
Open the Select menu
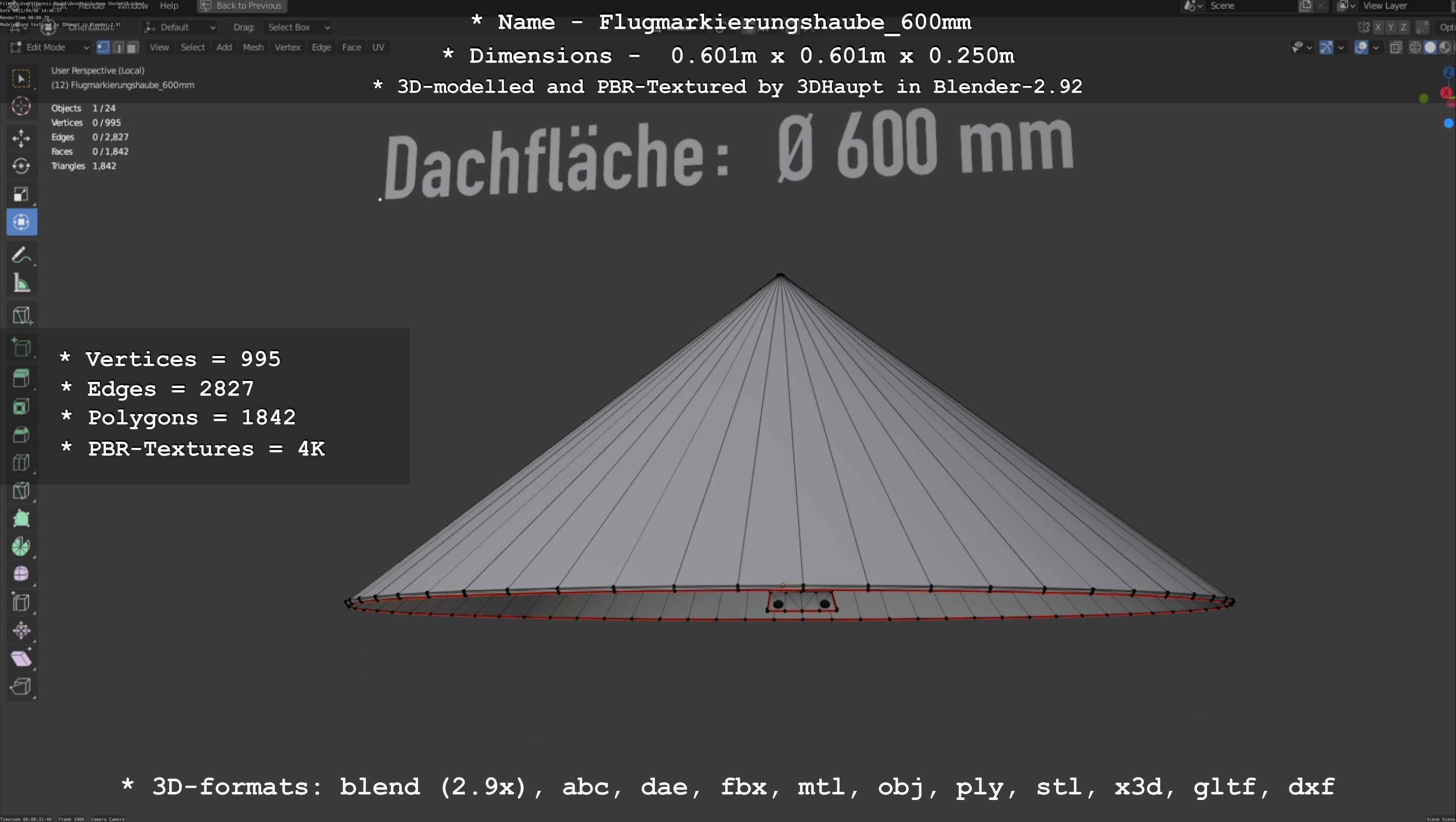[x=193, y=47]
